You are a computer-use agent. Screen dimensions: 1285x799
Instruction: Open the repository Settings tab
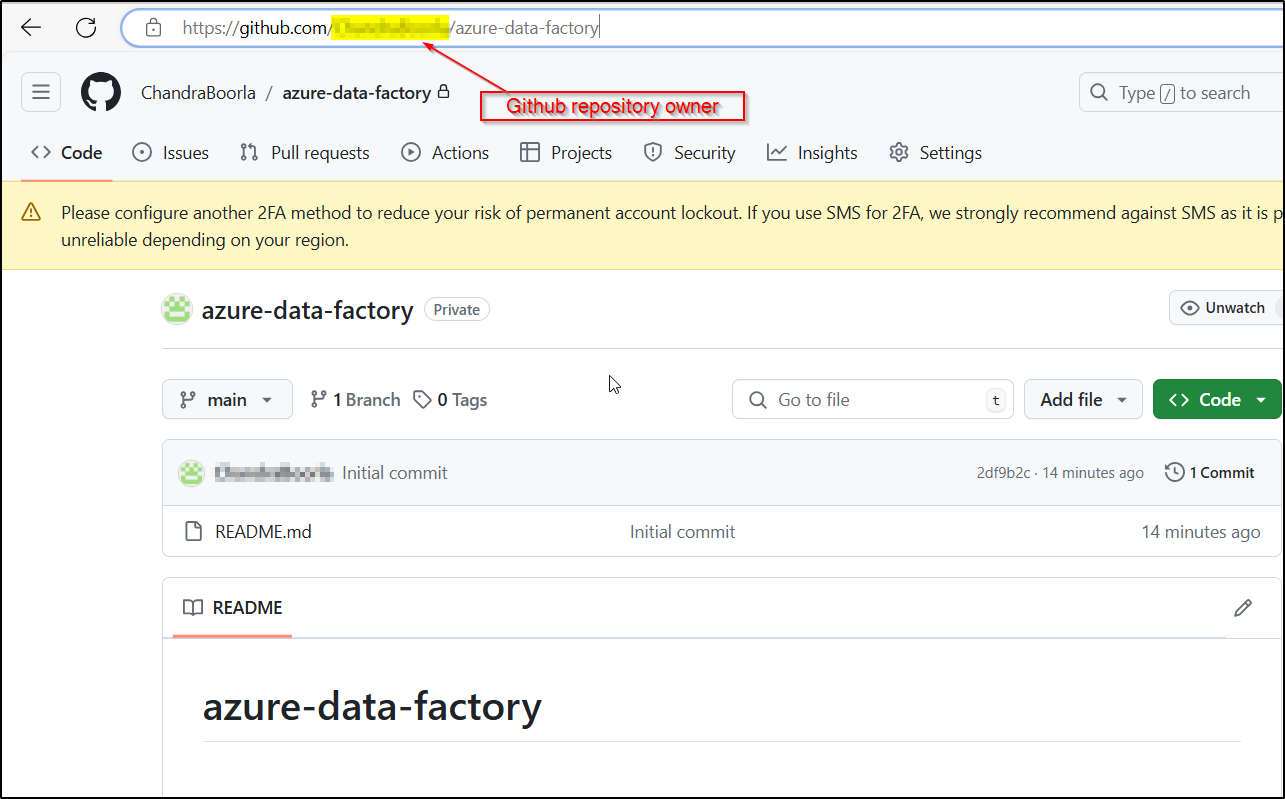(936, 153)
